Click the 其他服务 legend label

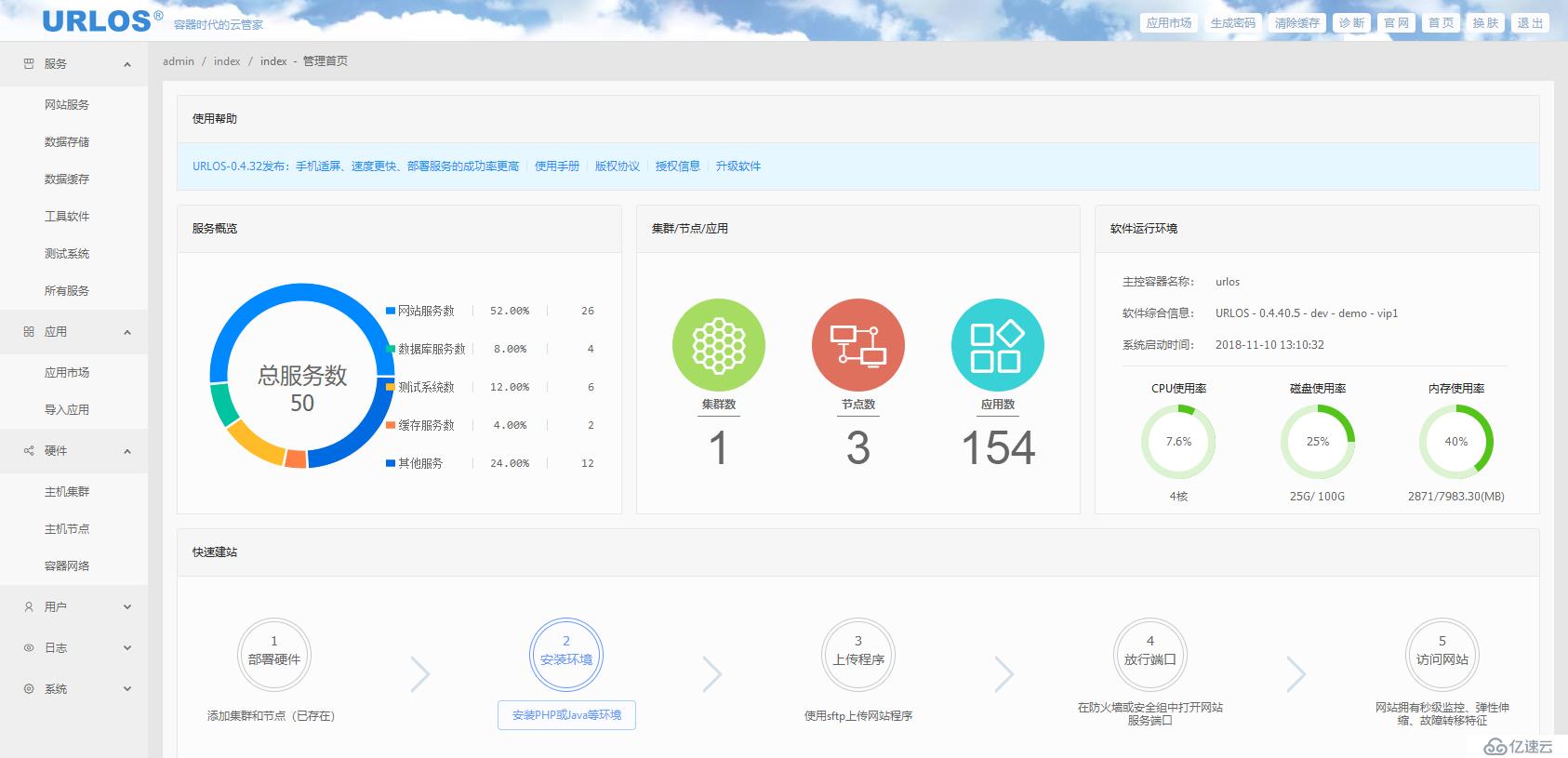(x=420, y=463)
